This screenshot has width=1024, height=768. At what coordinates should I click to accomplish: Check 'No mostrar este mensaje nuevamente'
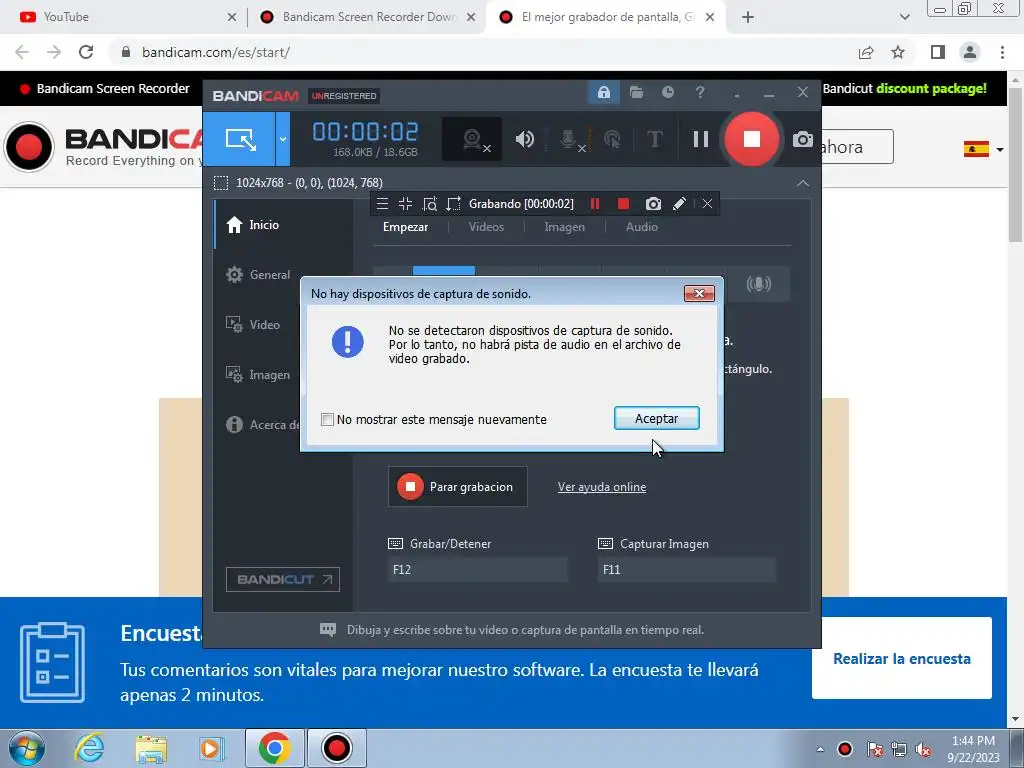[327, 419]
